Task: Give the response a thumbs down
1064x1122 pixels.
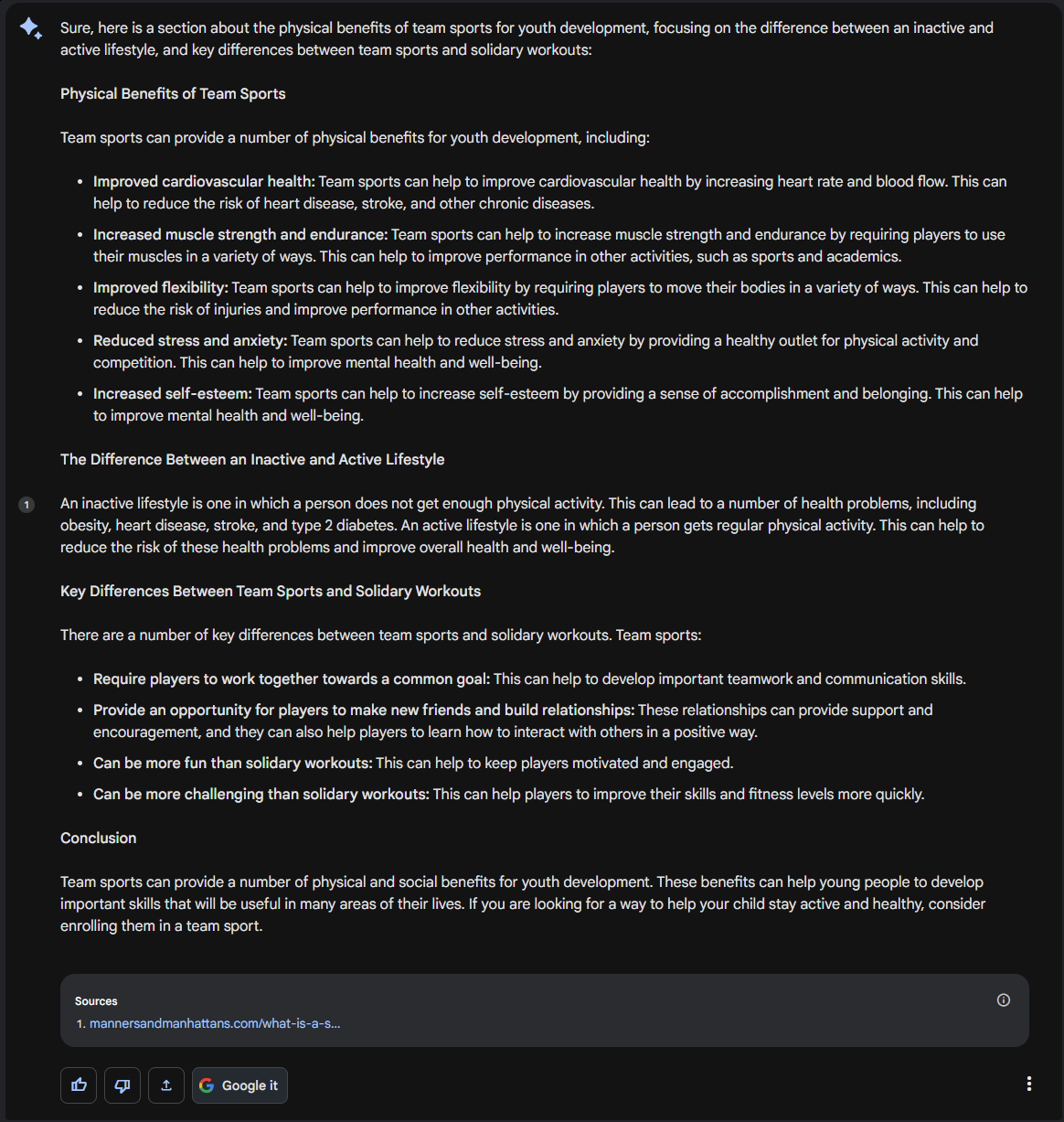Action: tap(122, 1085)
